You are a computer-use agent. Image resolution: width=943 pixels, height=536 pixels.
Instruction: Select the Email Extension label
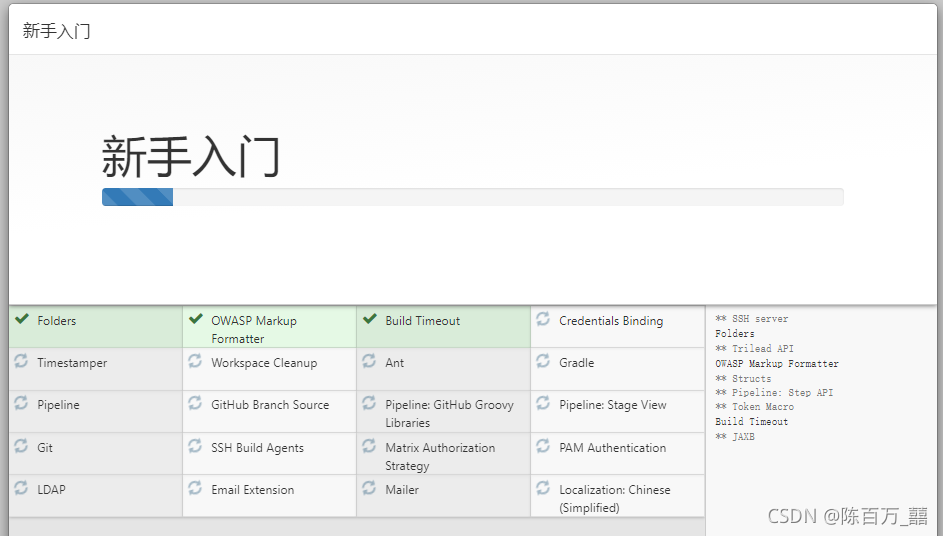click(x=253, y=490)
